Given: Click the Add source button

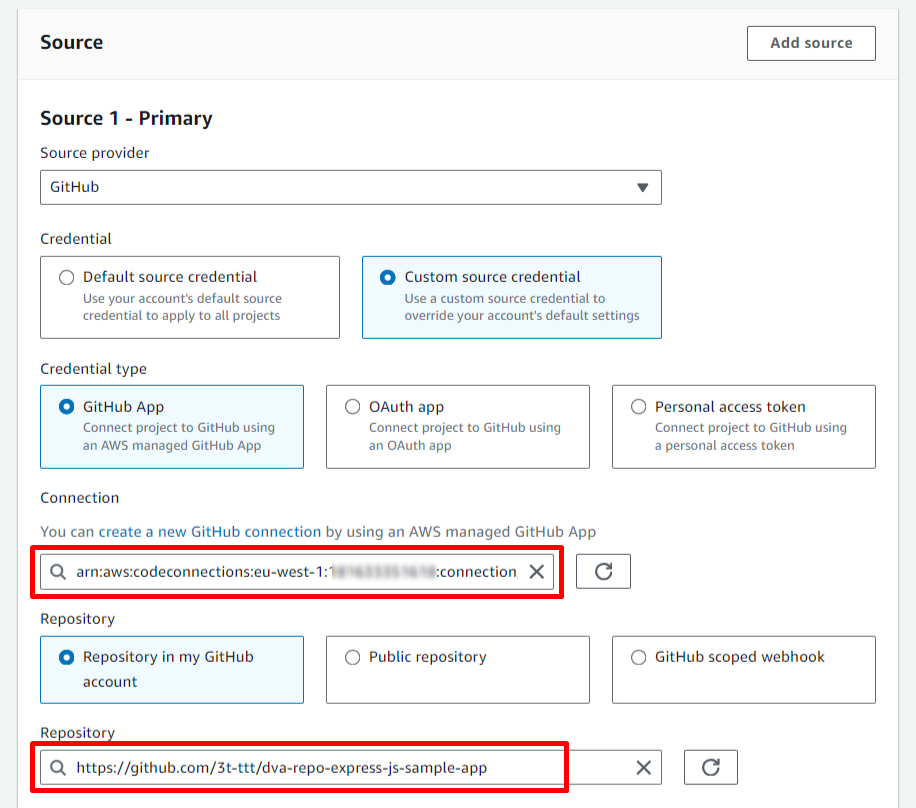Looking at the screenshot, I should click(811, 43).
